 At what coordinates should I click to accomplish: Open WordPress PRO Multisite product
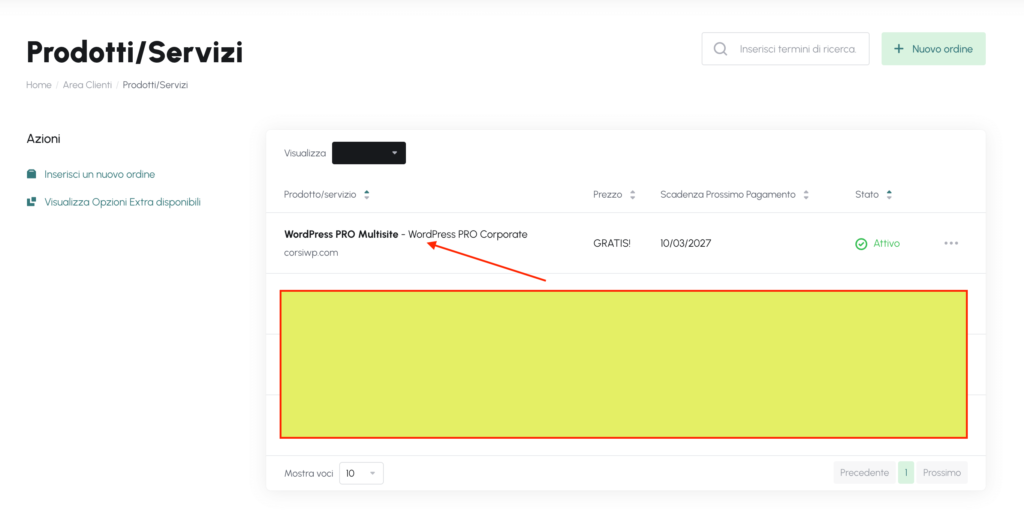click(x=341, y=234)
